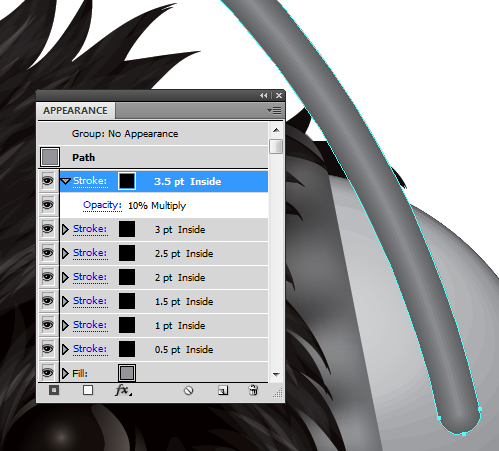The height and width of the screenshot is (451, 499).
Task: Toggle visibility of the Fill attribute
Action: point(48,373)
